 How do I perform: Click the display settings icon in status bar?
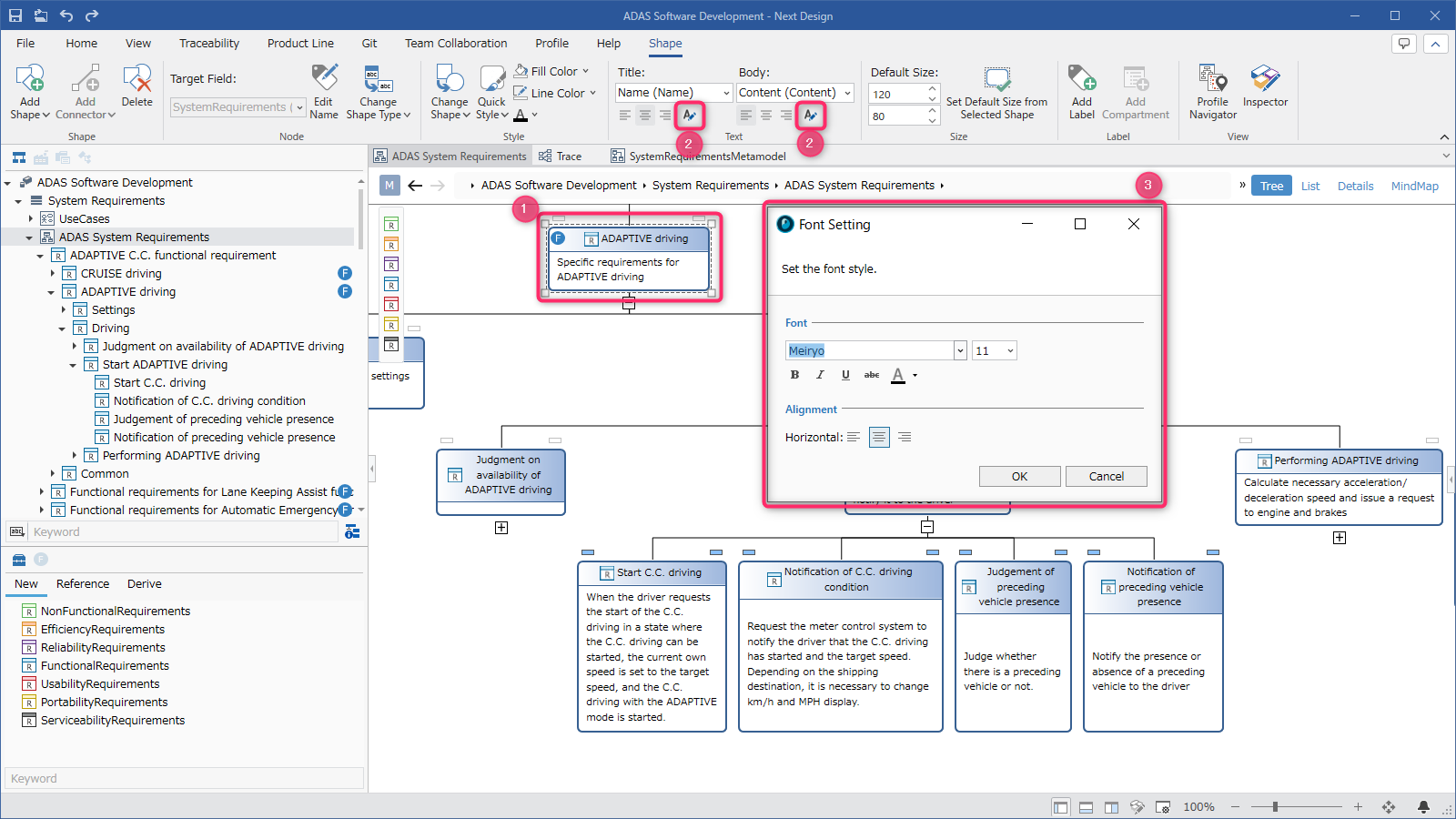[x=1163, y=807]
